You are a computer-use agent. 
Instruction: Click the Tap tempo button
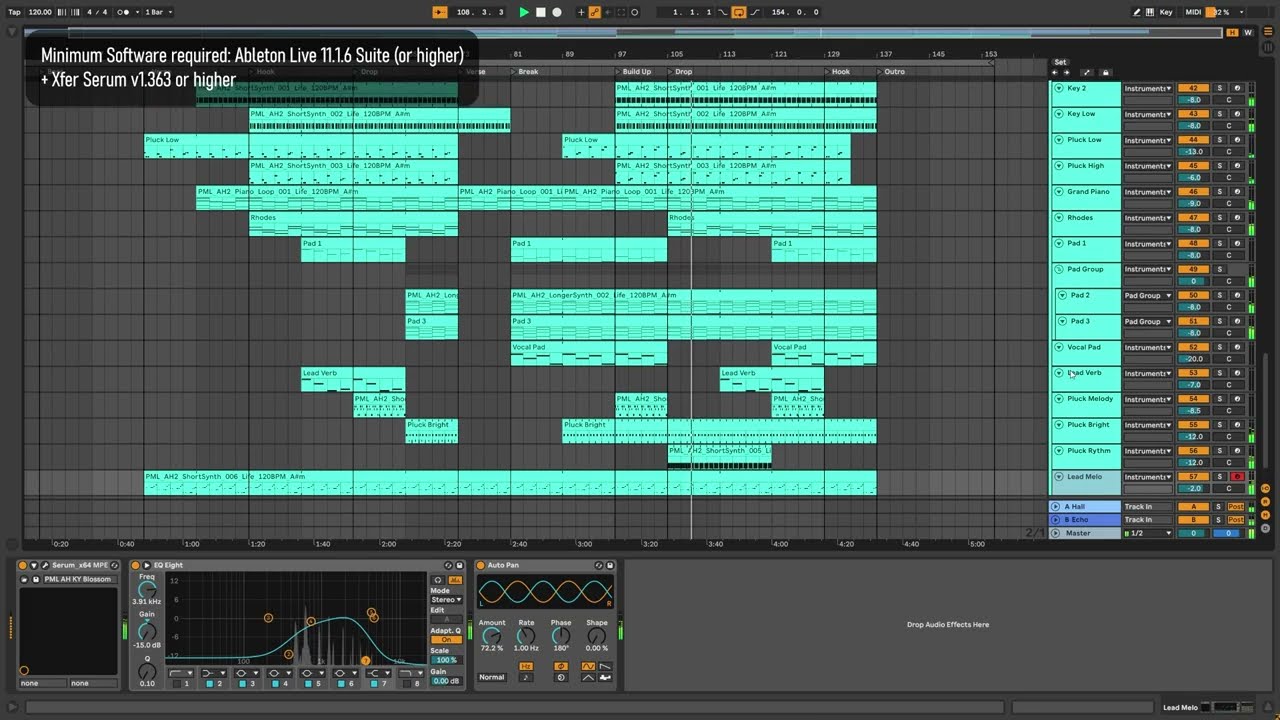pyautogui.click(x=14, y=12)
